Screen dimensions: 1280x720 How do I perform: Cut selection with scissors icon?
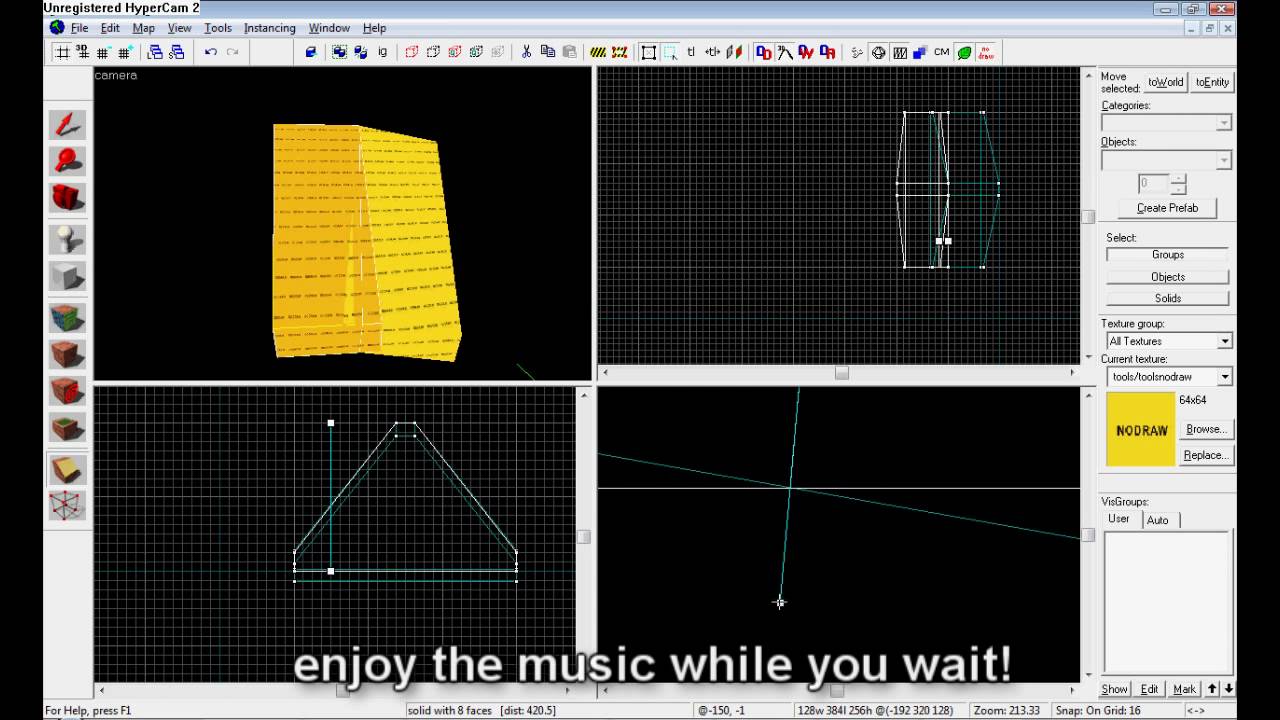coord(527,52)
